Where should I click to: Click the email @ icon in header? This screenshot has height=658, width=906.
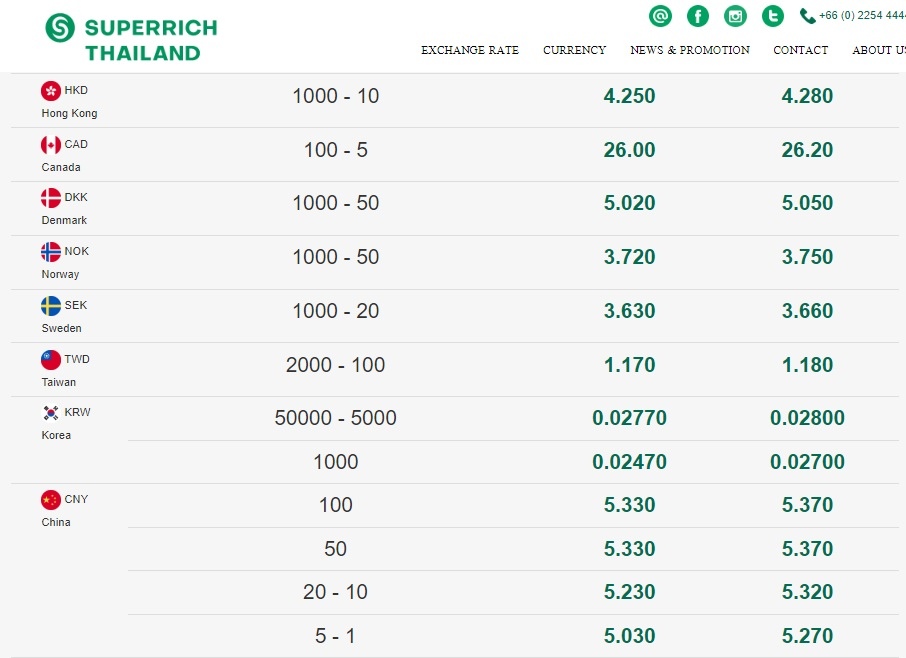coord(660,16)
